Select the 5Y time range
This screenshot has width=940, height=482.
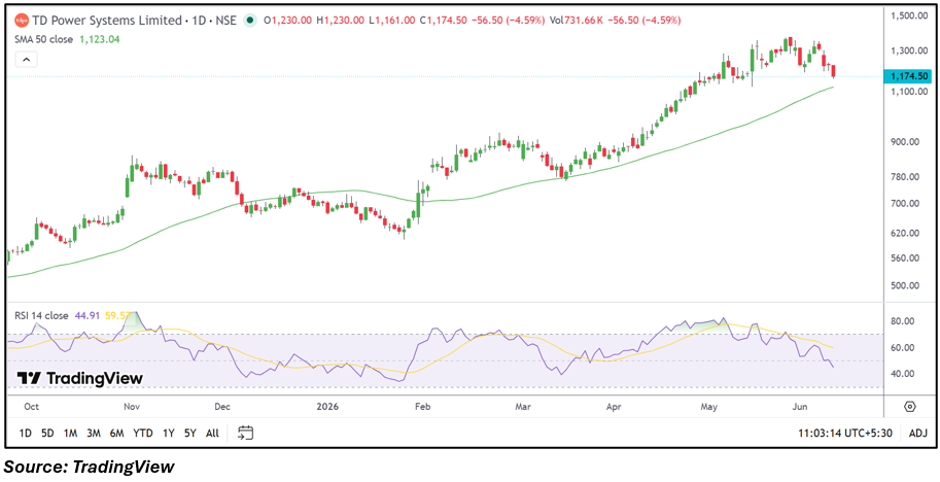click(190, 433)
